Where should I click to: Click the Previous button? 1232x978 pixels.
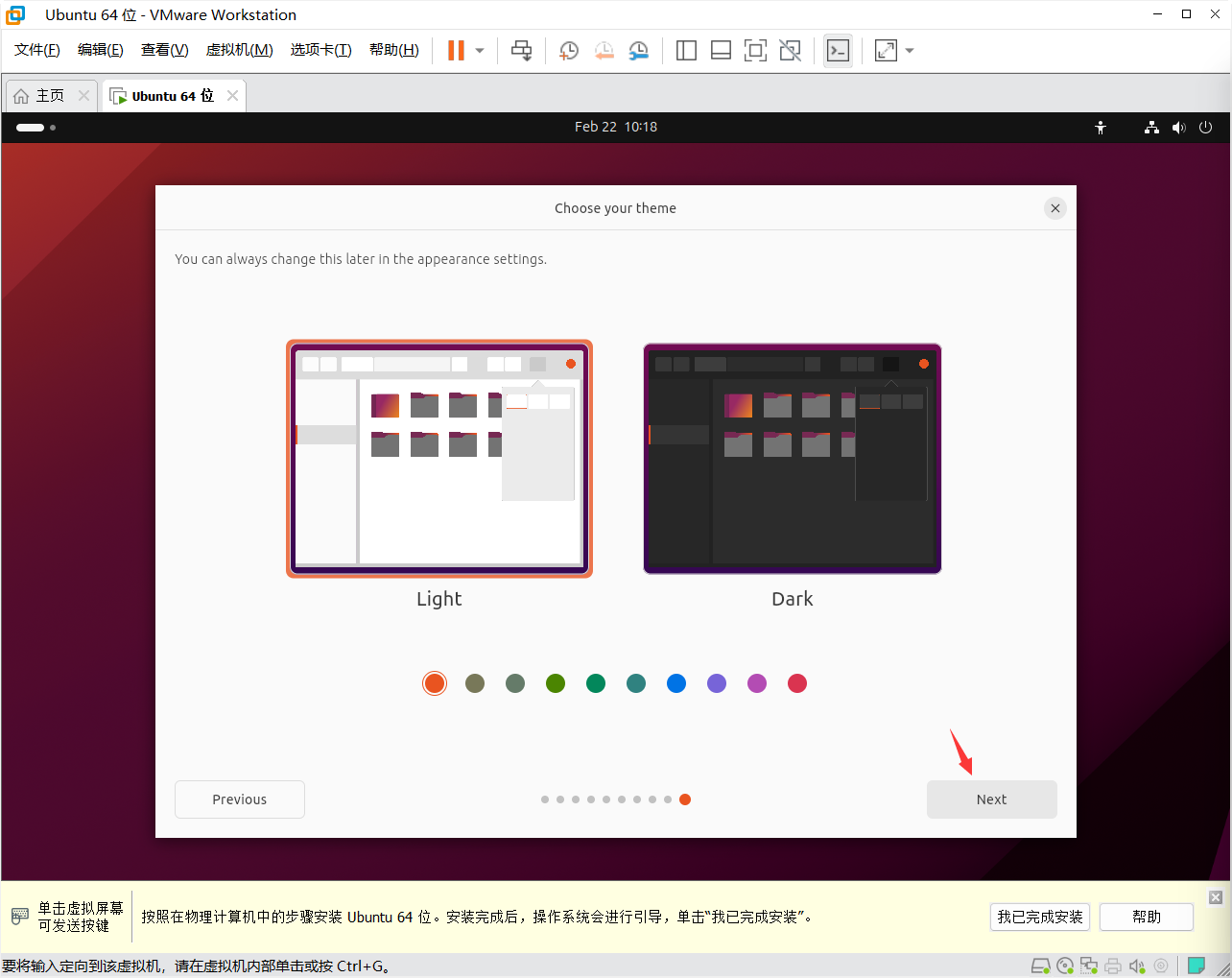(240, 799)
